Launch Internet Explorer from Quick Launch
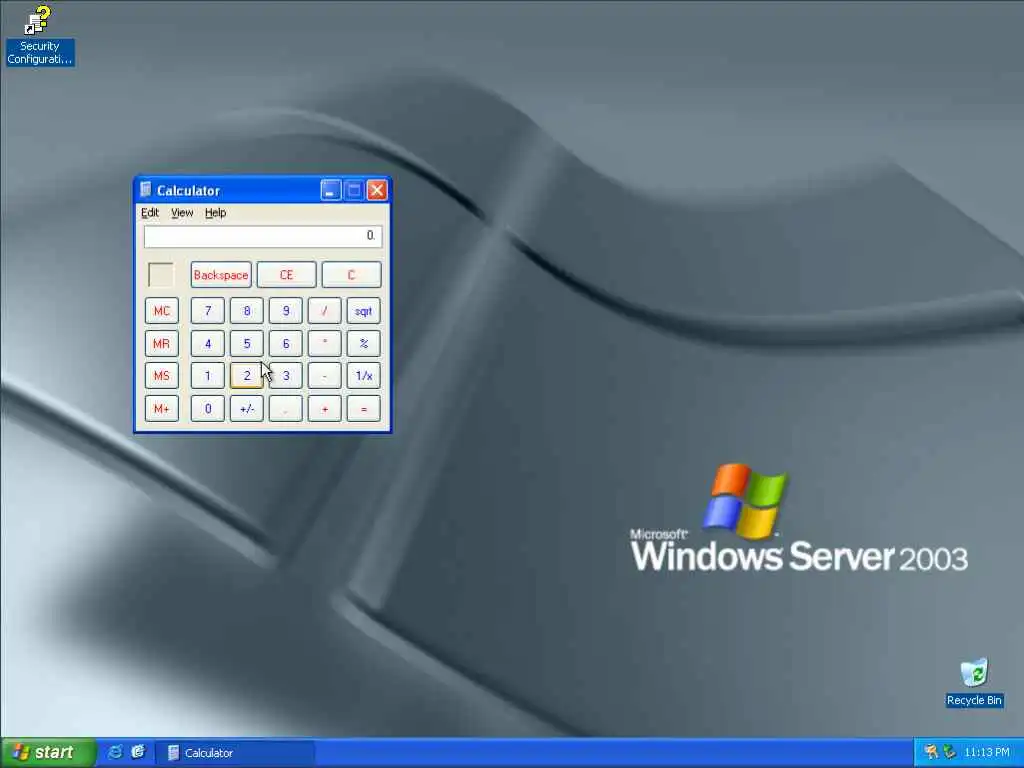This screenshot has height=768, width=1024. [115, 752]
